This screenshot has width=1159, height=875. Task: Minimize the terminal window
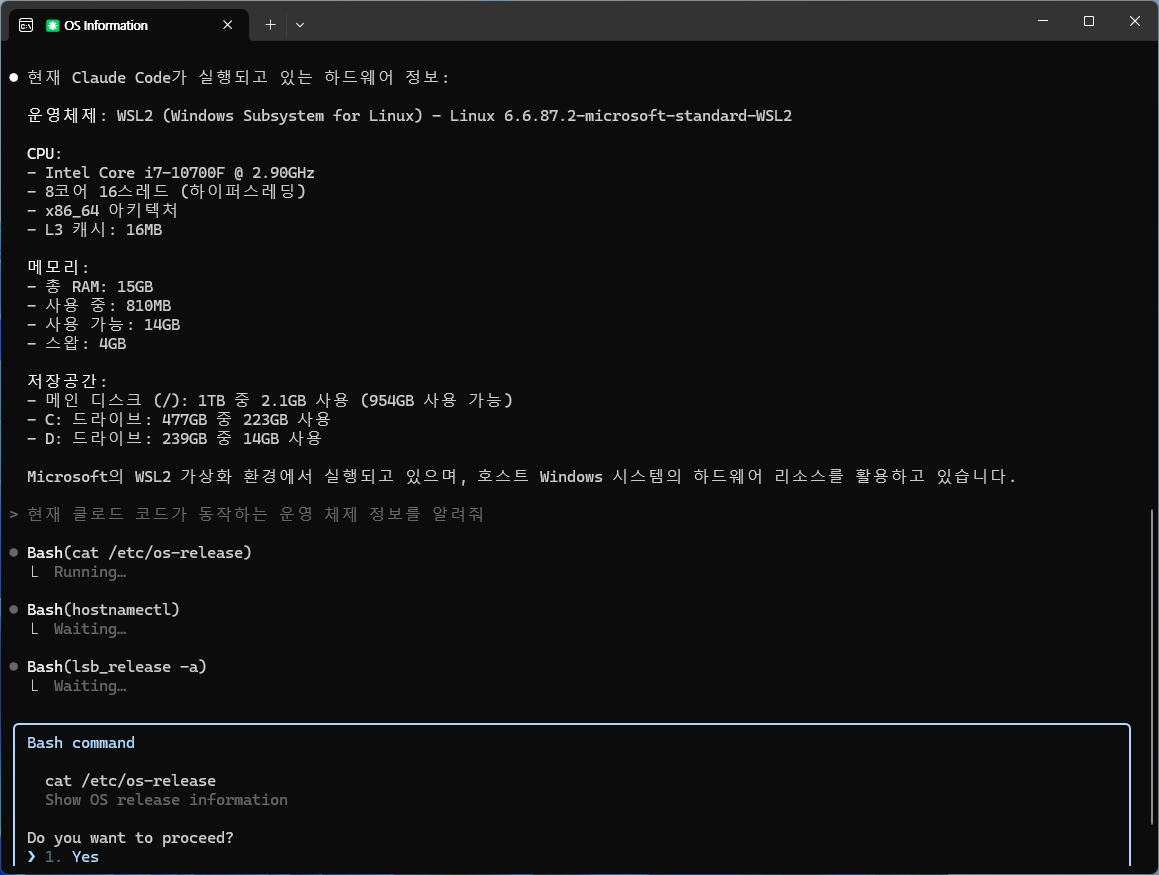[x=1043, y=21]
